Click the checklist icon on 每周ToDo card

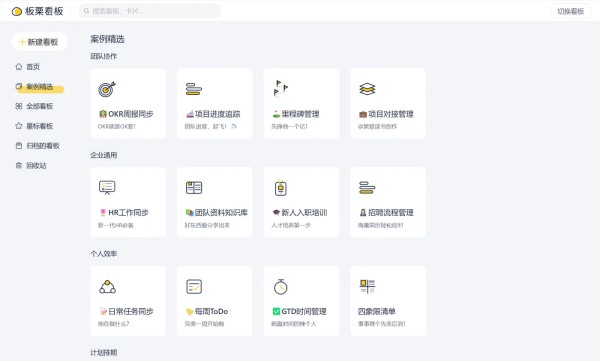194,287
